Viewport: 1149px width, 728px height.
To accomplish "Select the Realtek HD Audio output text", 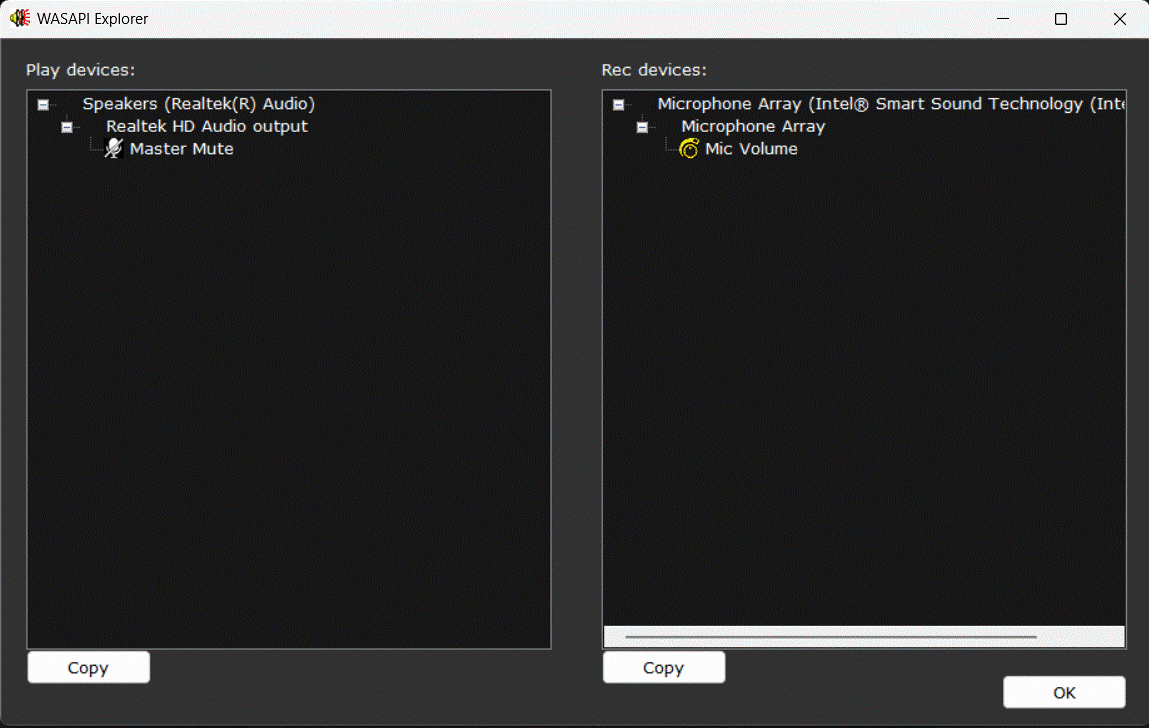I will click(x=207, y=127).
